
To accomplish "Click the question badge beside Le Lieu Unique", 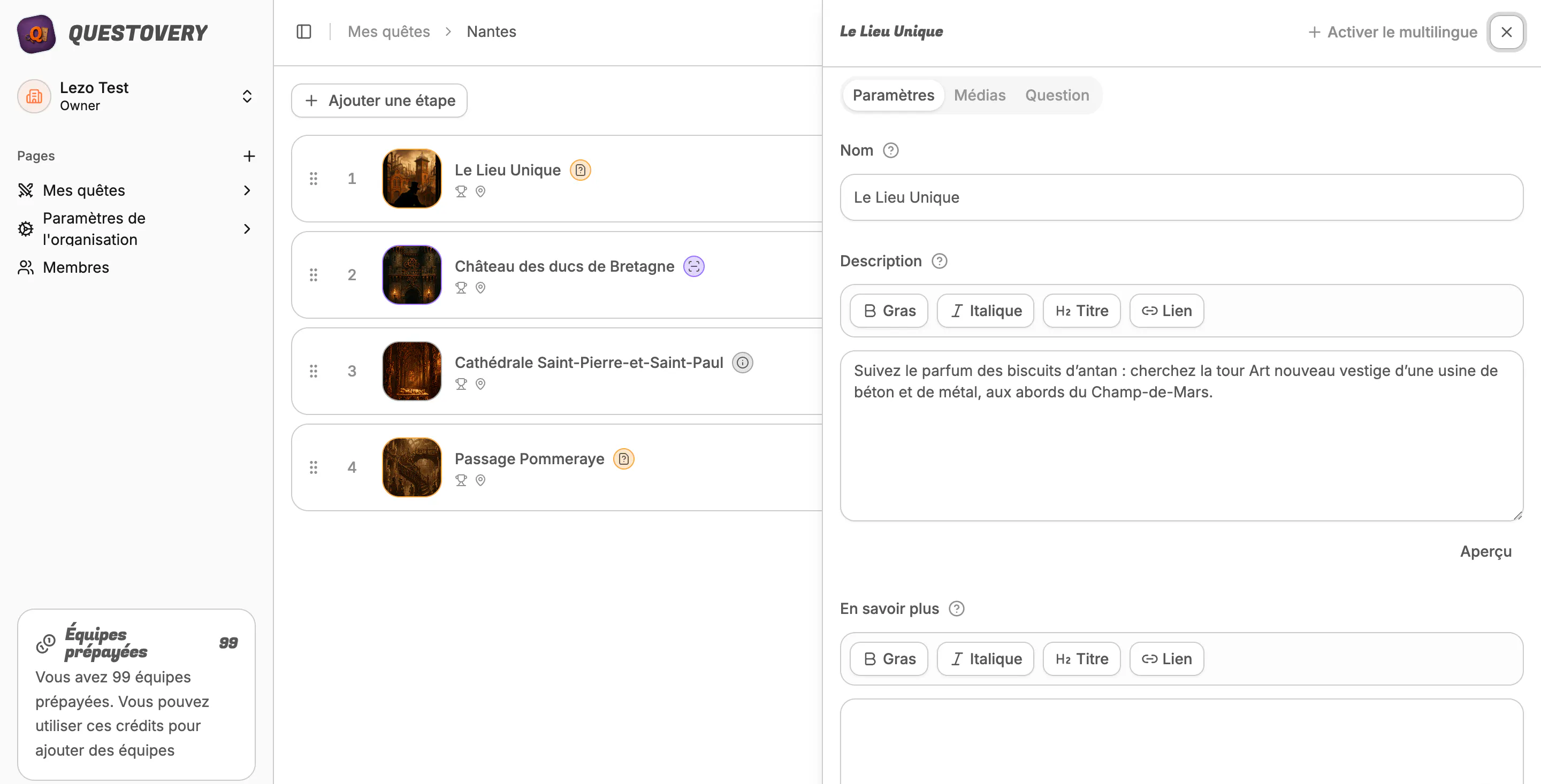I will coord(580,171).
